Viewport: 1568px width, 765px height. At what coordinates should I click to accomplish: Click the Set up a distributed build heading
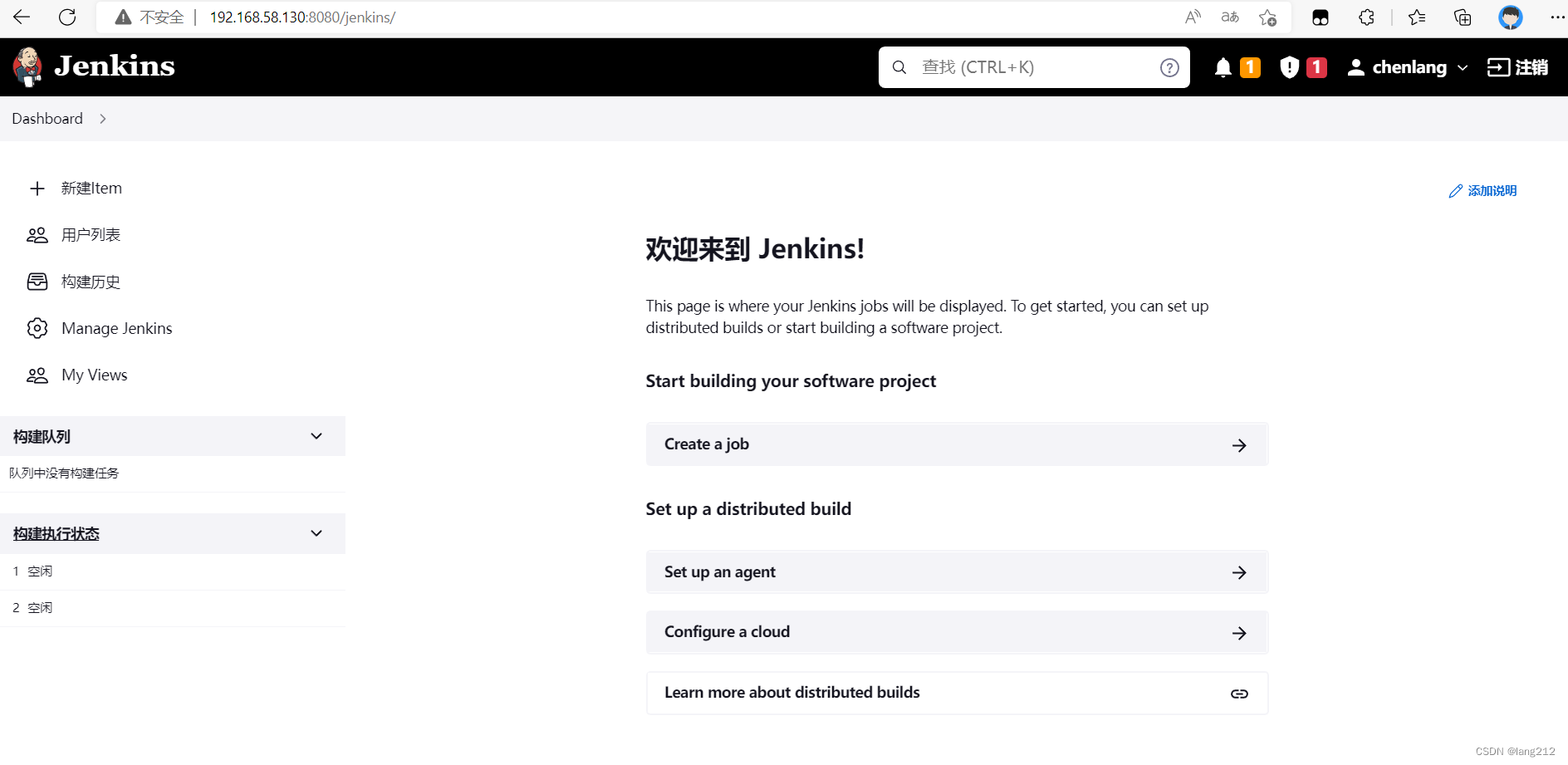pos(748,509)
